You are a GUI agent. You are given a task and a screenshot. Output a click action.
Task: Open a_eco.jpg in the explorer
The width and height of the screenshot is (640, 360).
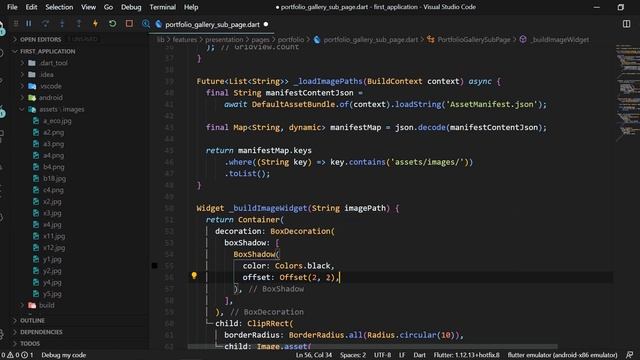point(57,121)
